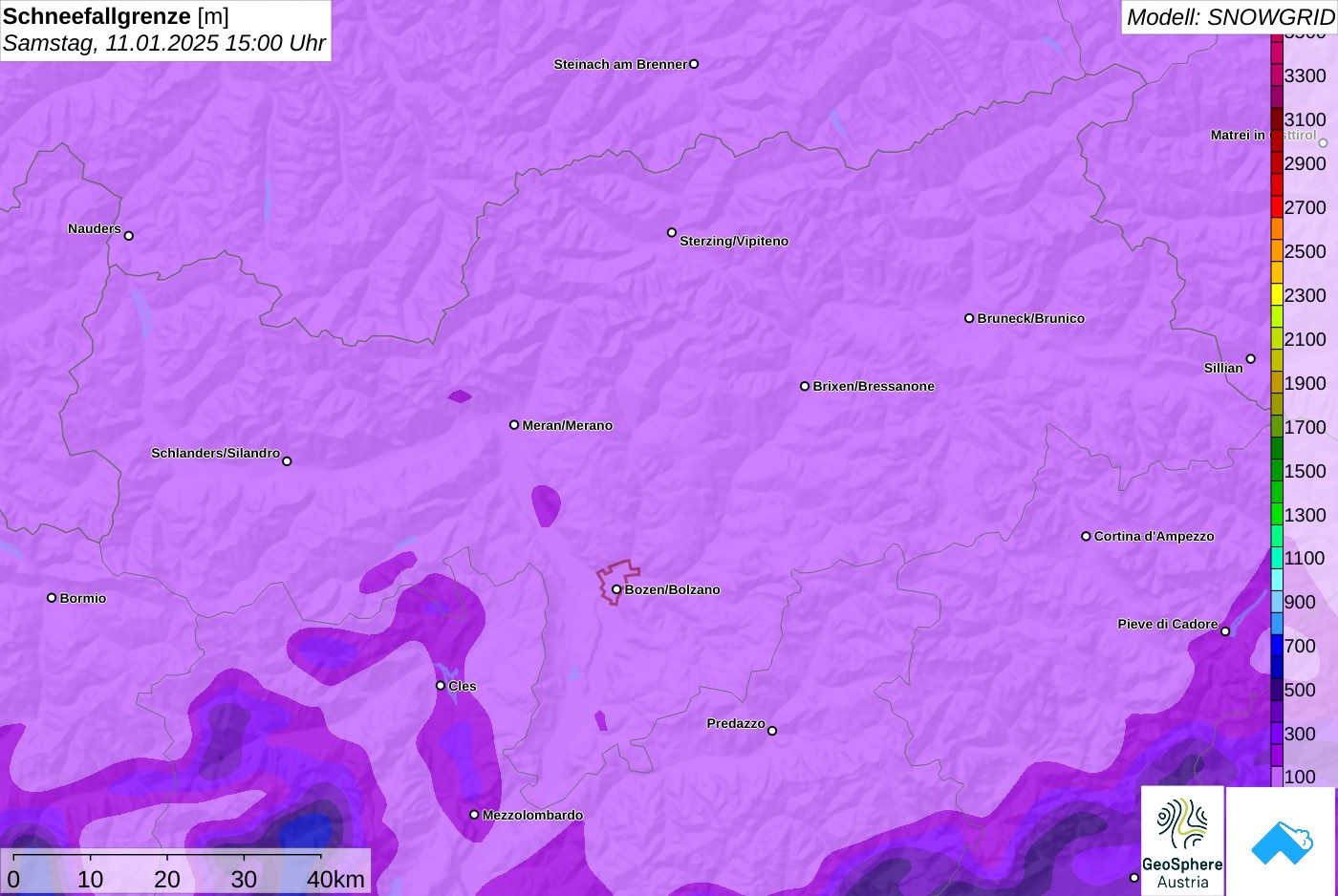Viewport: 1338px width, 896px height.
Task: Click the Schneefallgrenze [m] title text
Action: click(117, 16)
